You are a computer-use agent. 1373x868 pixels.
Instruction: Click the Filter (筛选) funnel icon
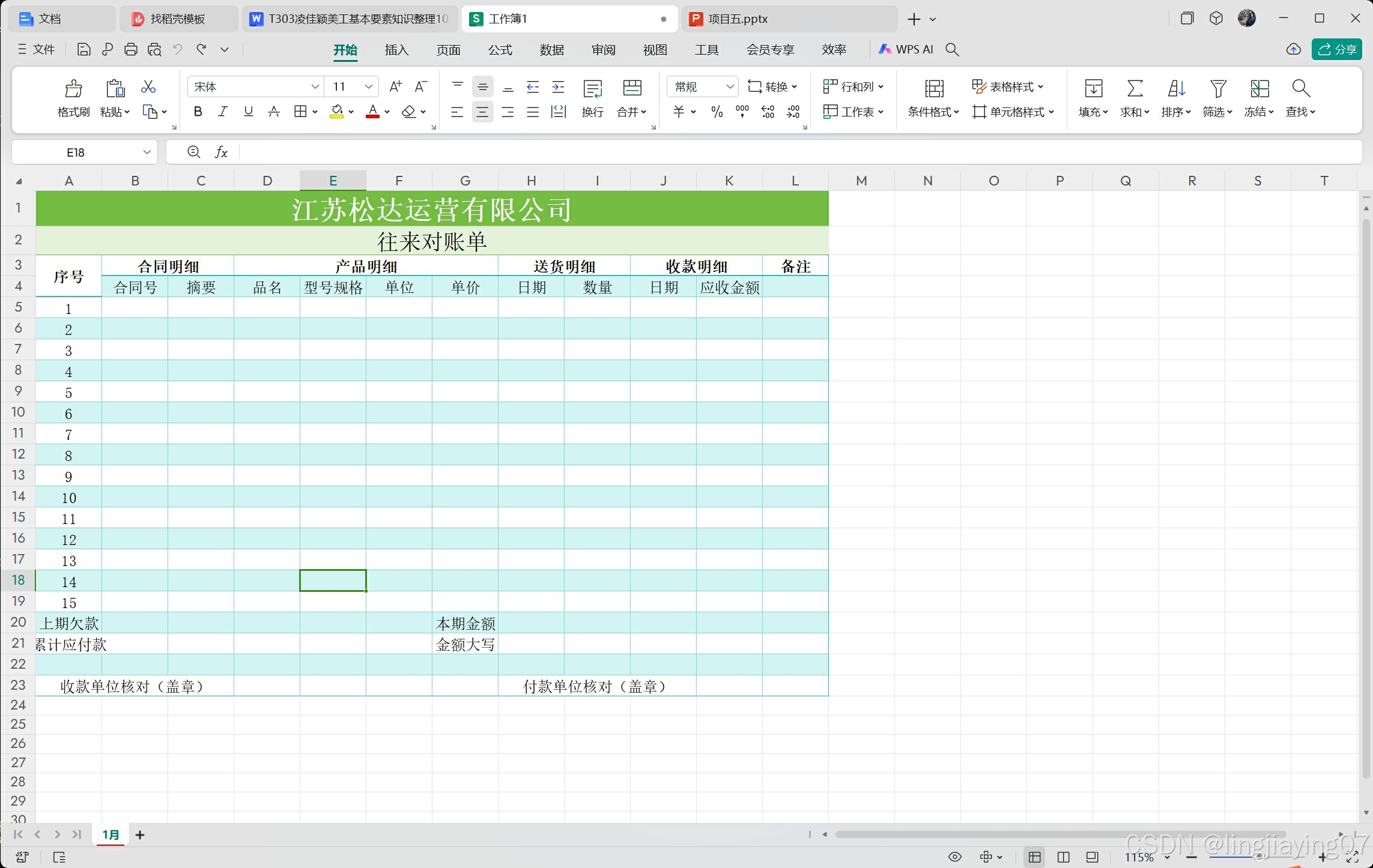tap(1217, 89)
